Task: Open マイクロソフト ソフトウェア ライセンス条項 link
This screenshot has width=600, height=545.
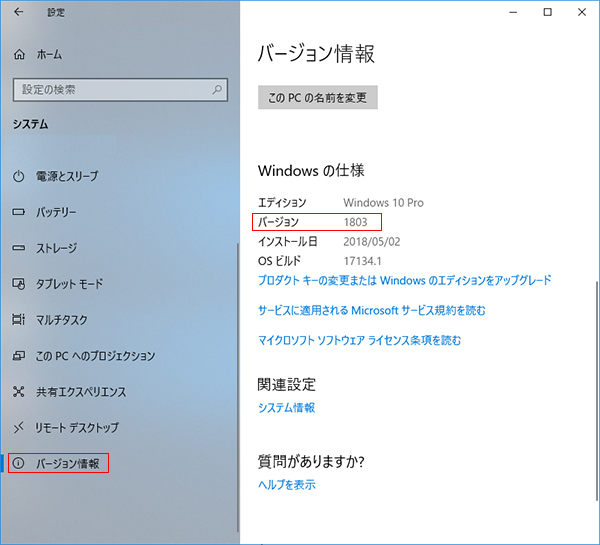Action: click(x=359, y=340)
